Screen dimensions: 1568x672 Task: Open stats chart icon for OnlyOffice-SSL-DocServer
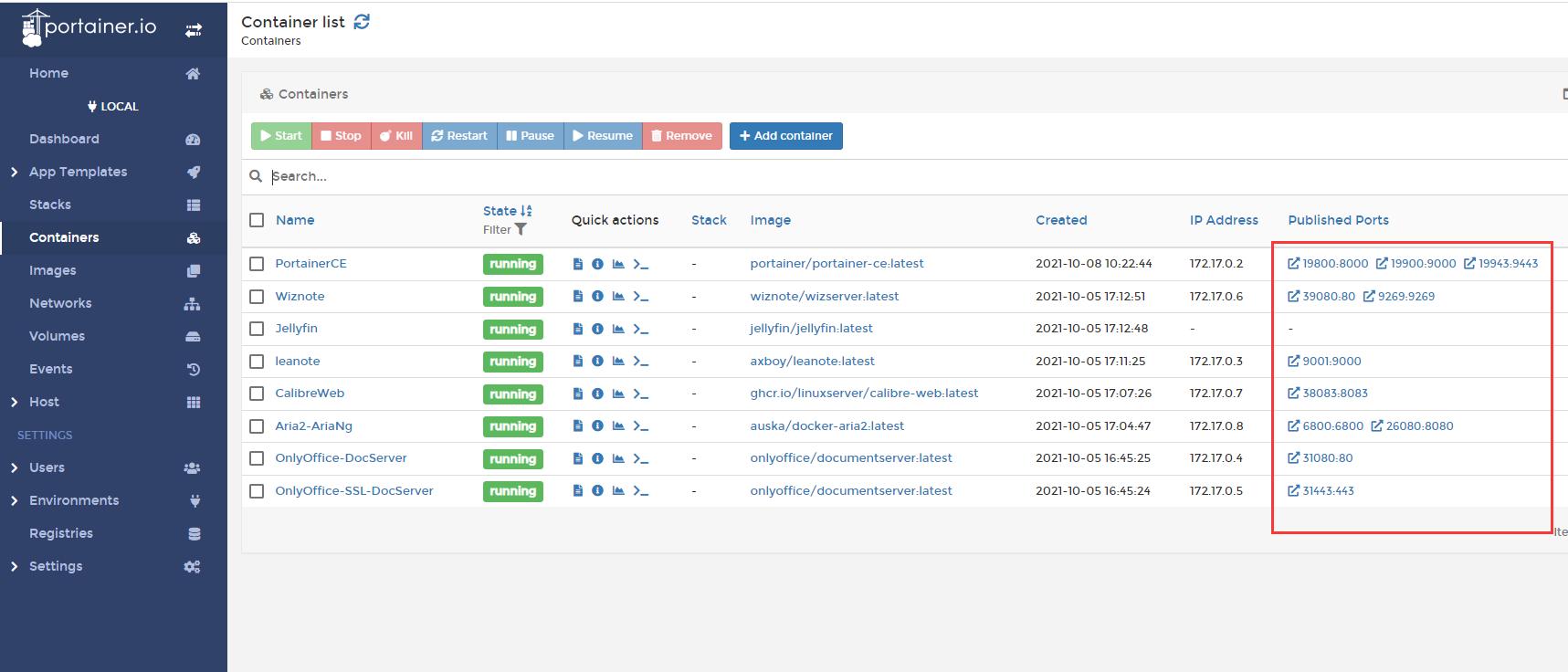[x=618, y=491]
